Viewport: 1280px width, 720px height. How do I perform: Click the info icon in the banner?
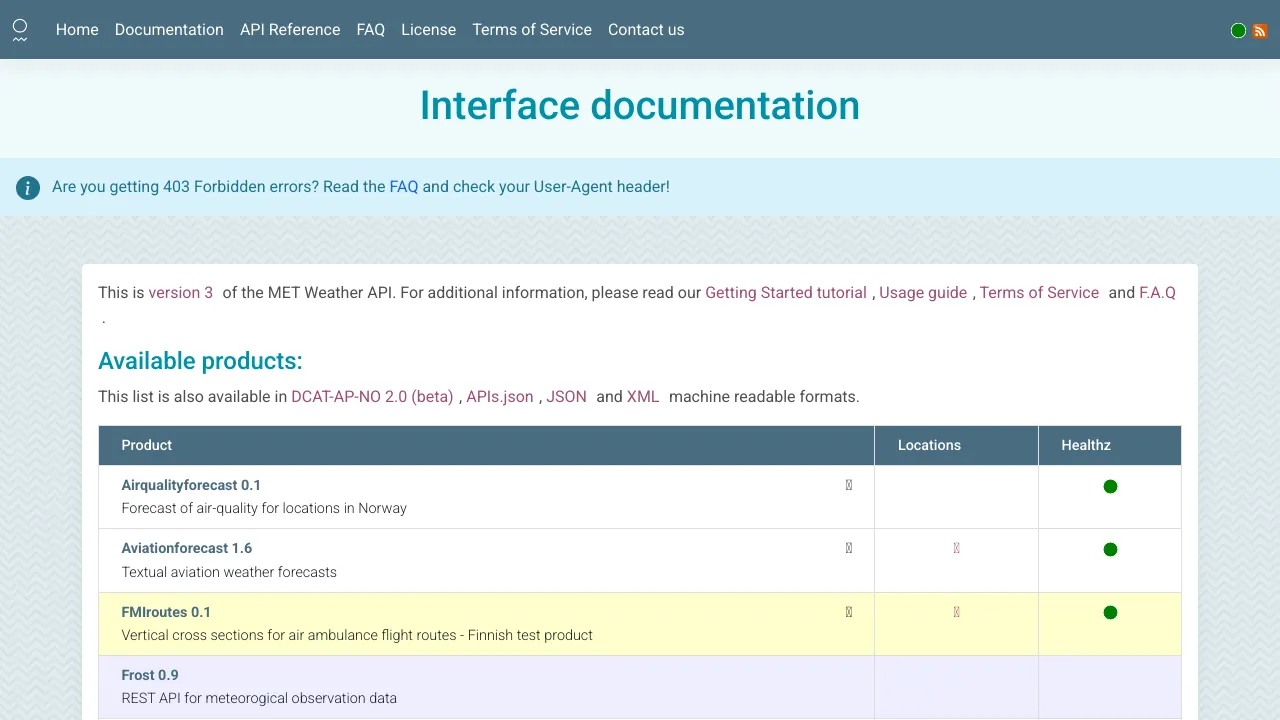point(28,187)
